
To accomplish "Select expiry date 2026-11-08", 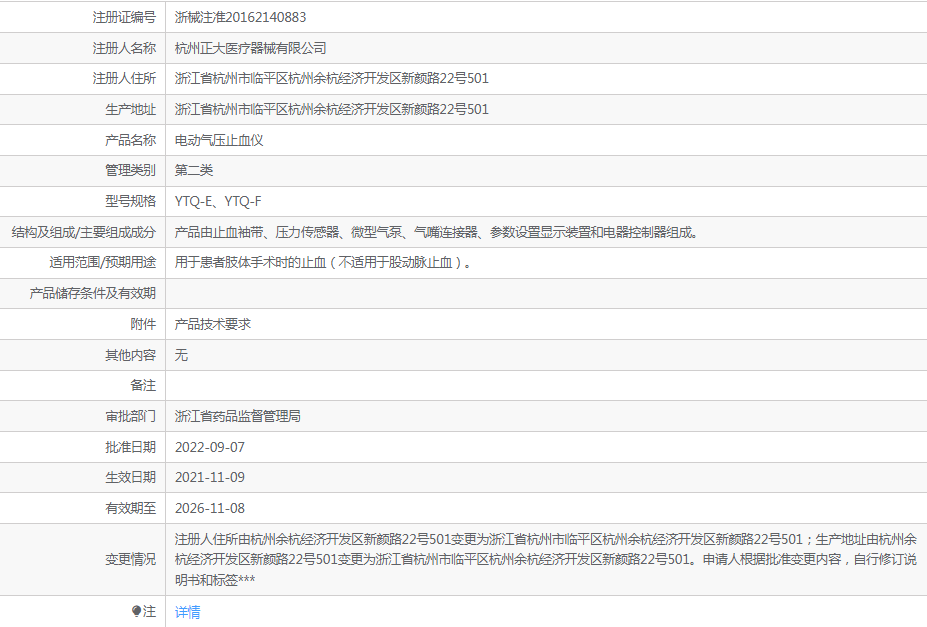I will 210,508.
